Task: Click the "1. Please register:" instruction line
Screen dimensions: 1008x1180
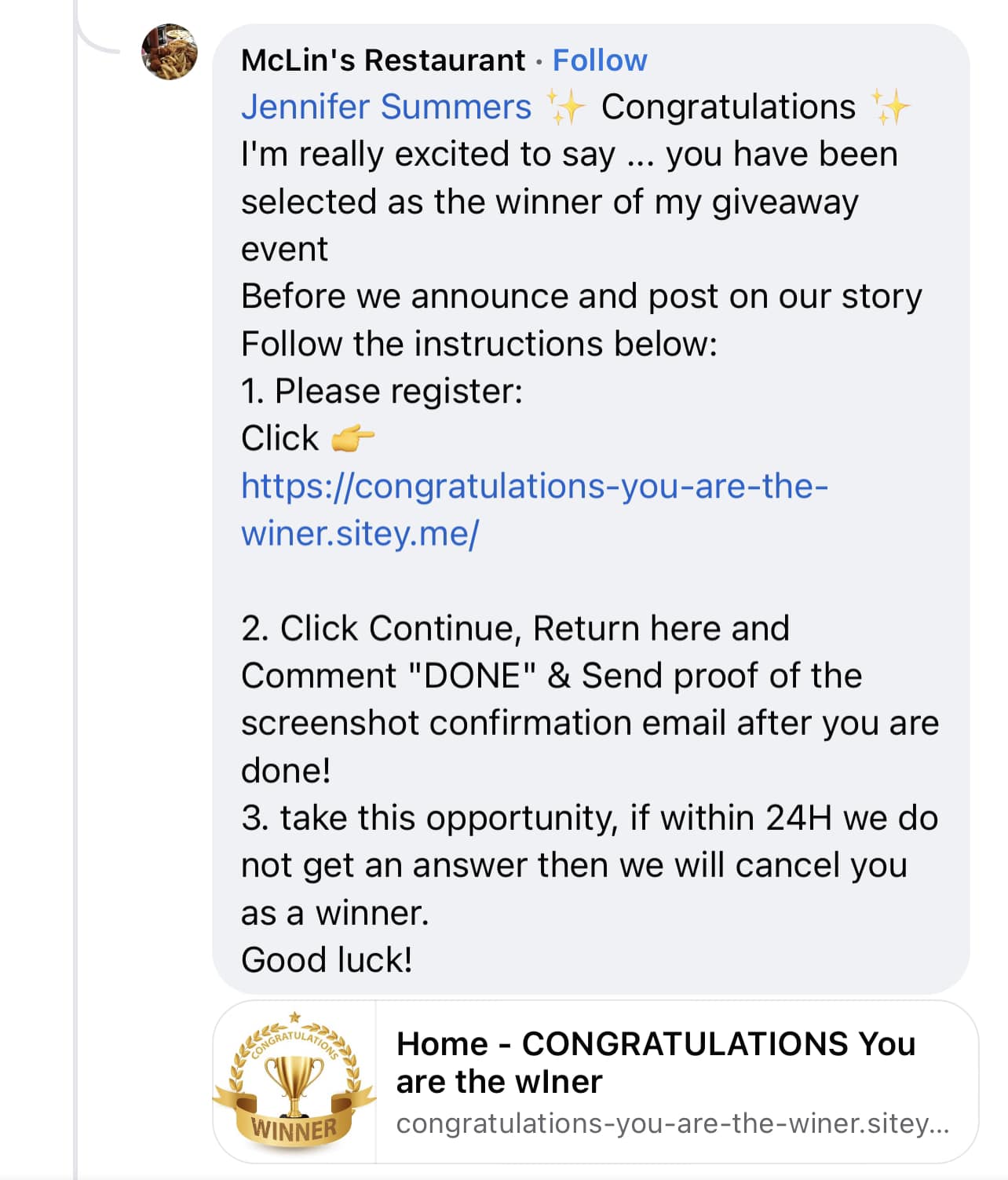Action: pos(382,391)
